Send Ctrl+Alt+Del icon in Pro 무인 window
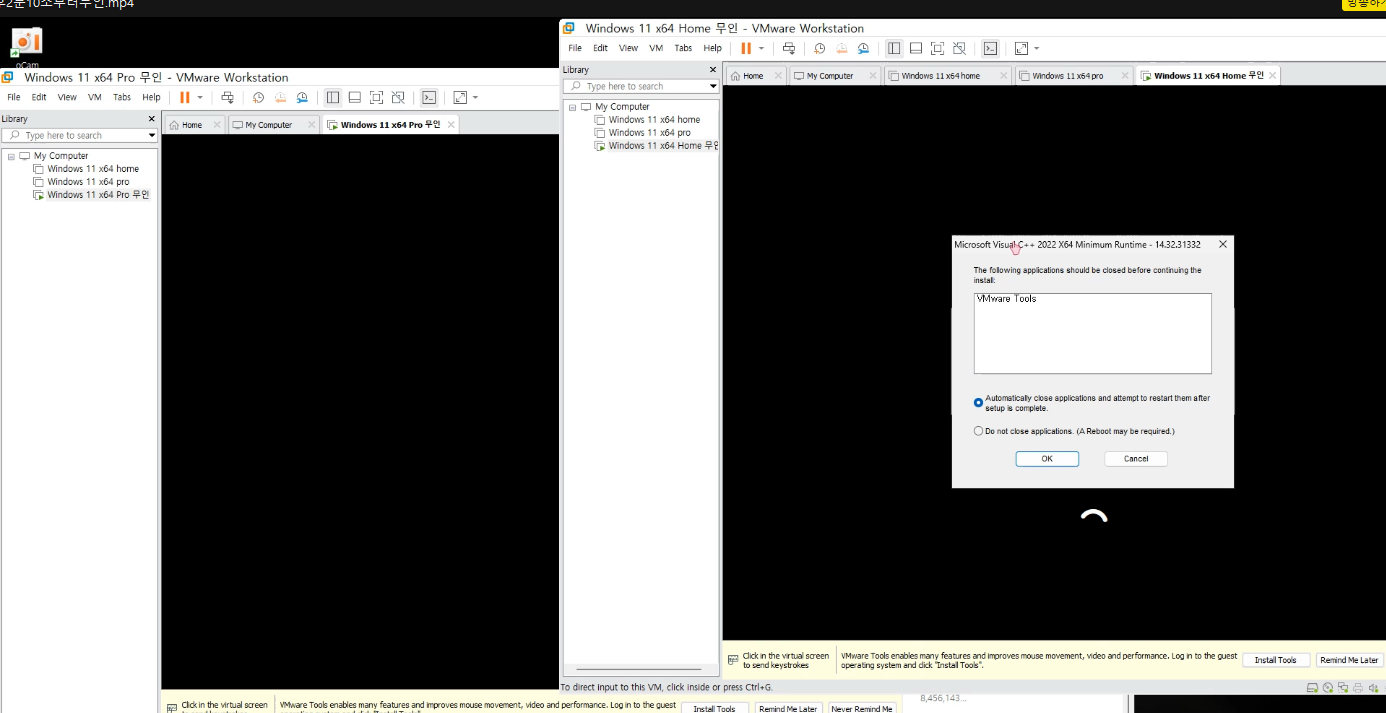The width and height of the screenshot is (1386, 713). [x=228, y=97]
